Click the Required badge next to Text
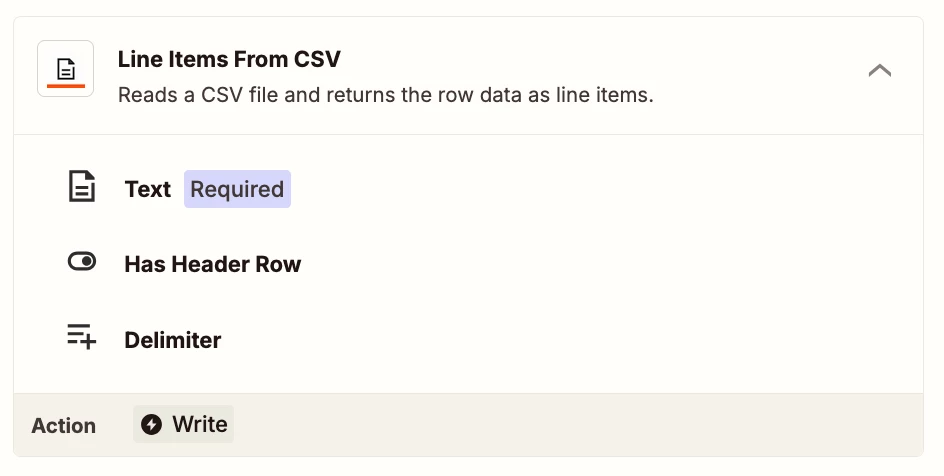Image resolution: width=944 pixels, height=476 pixels. pos(237,189)
